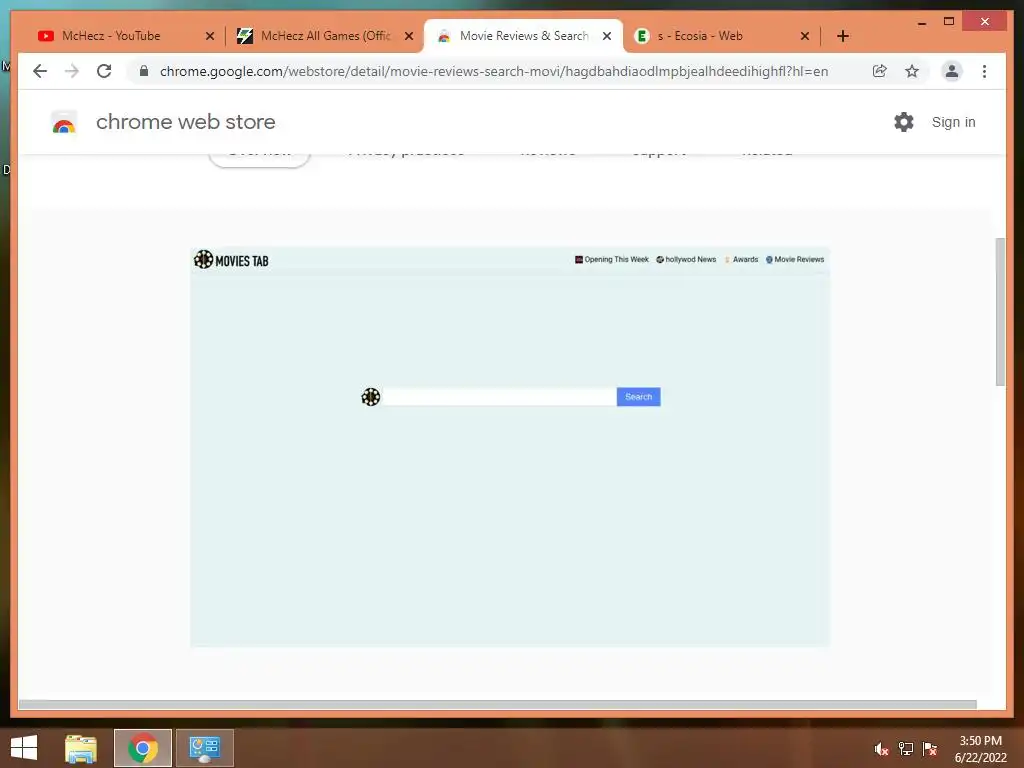Minimize the Chrome window
Screen dimensions: 1024x768
coord(921,22)
